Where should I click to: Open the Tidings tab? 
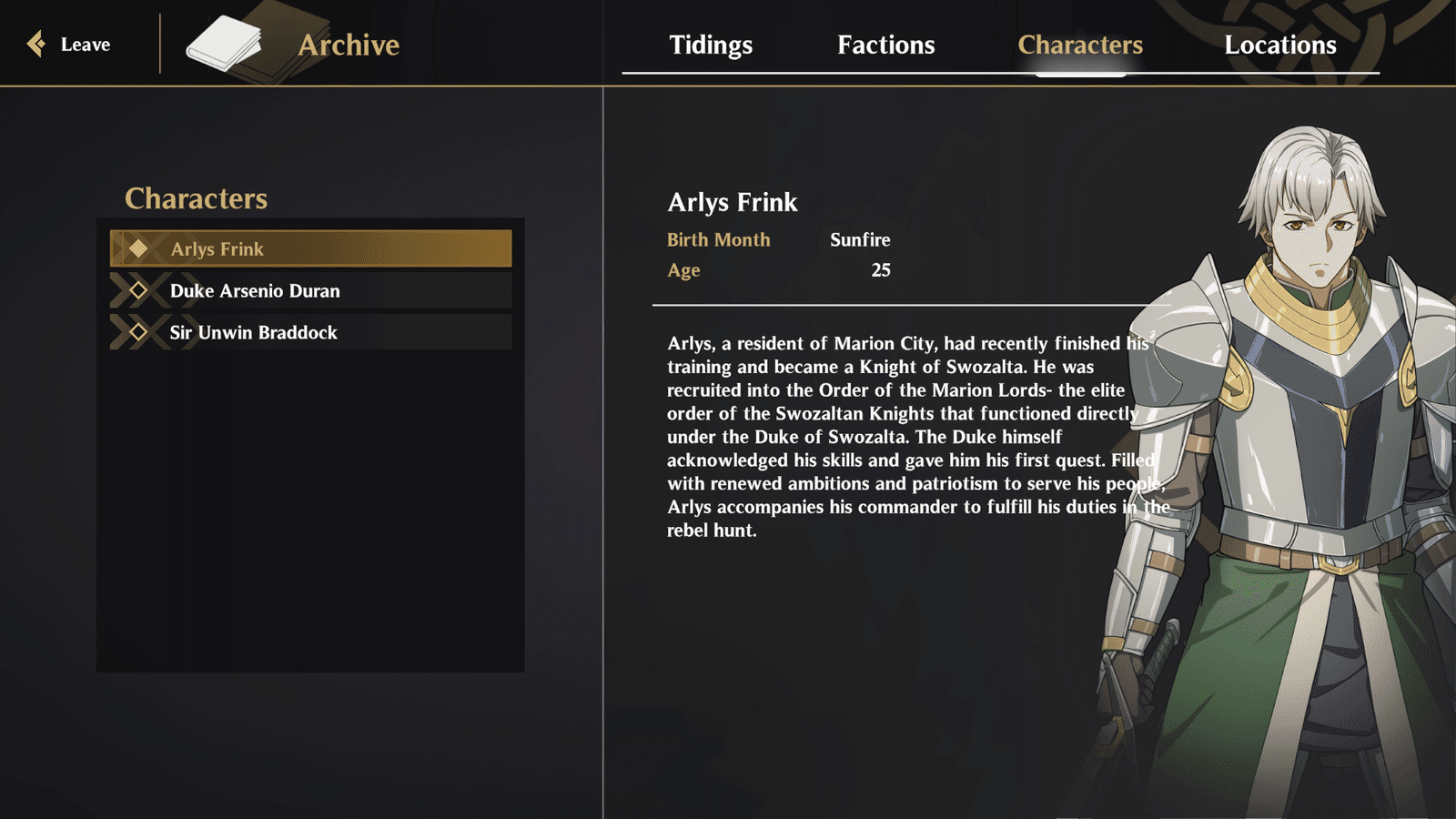point(711,45)
